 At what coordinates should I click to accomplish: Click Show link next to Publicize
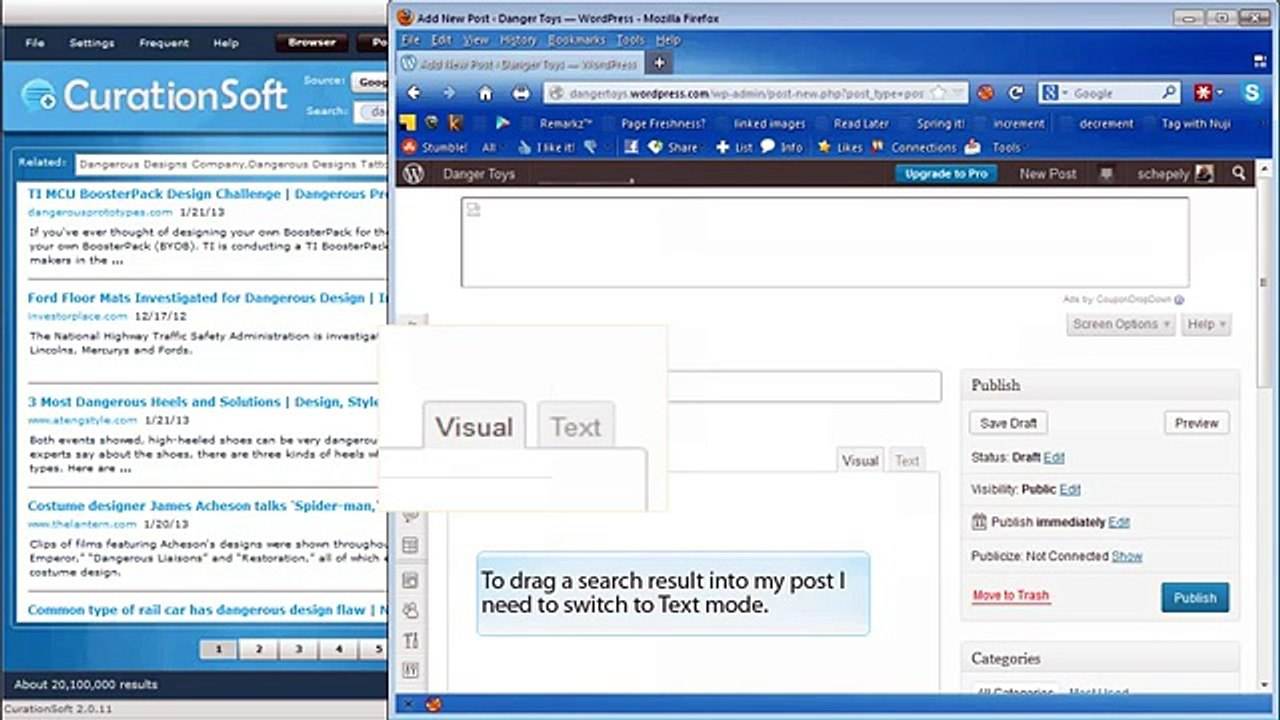tap(1127, 556)
